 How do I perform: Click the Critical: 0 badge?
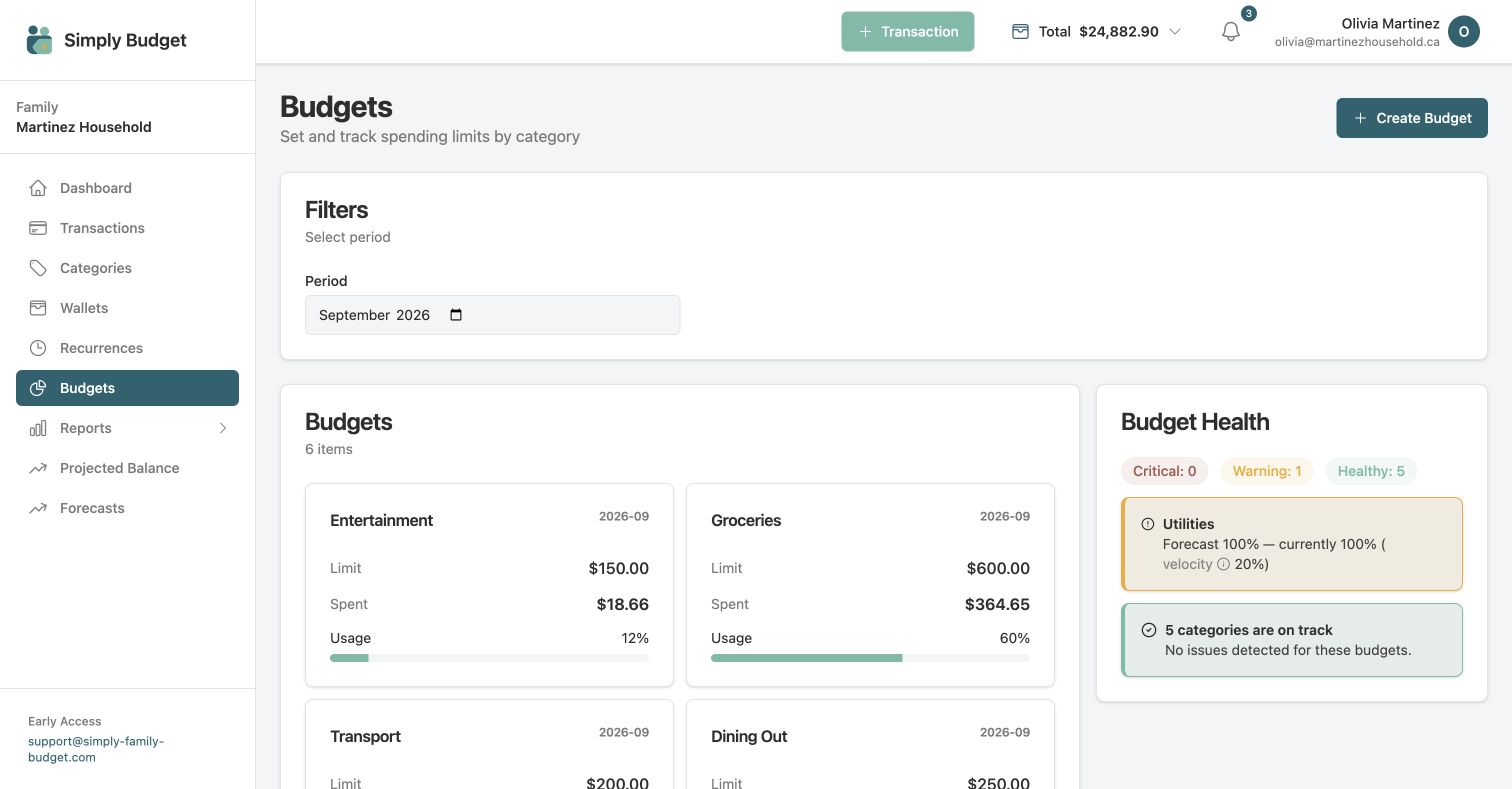coord(1164,471)
